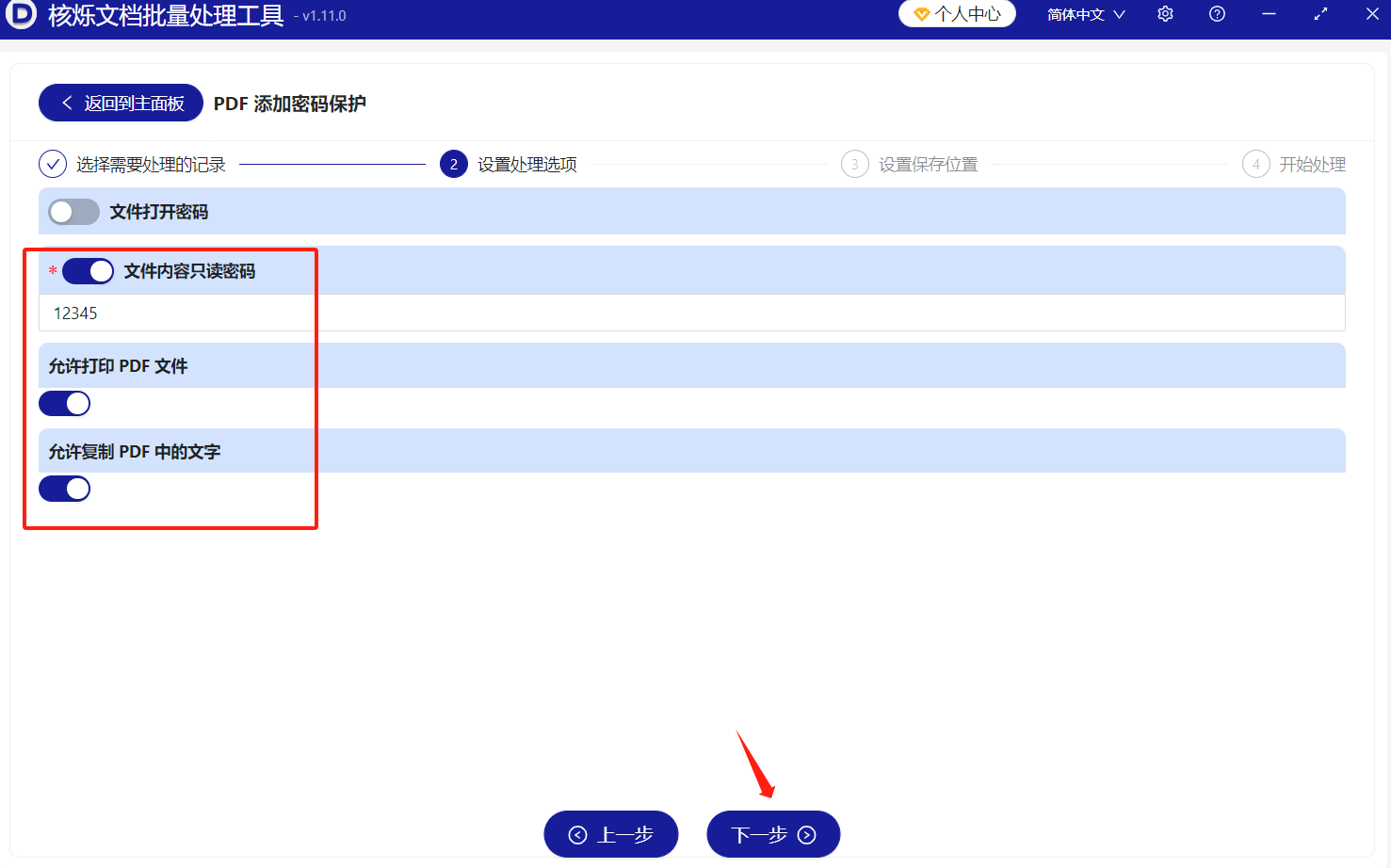Open the settings gear icon
Image resolution: width=1391 pixels, height=868 pixels.
coord(1165,14)
